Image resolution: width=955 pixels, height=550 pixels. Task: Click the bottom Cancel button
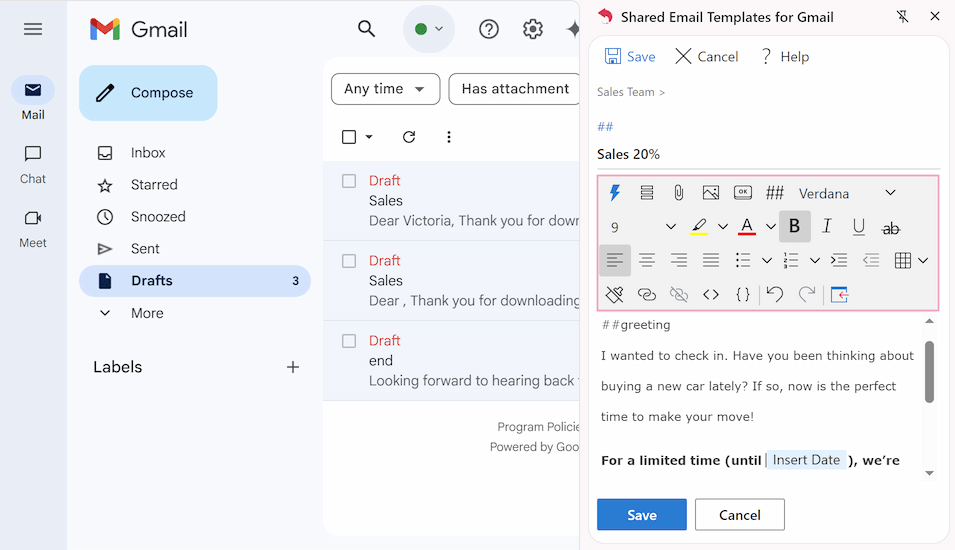tap(739, 515)
